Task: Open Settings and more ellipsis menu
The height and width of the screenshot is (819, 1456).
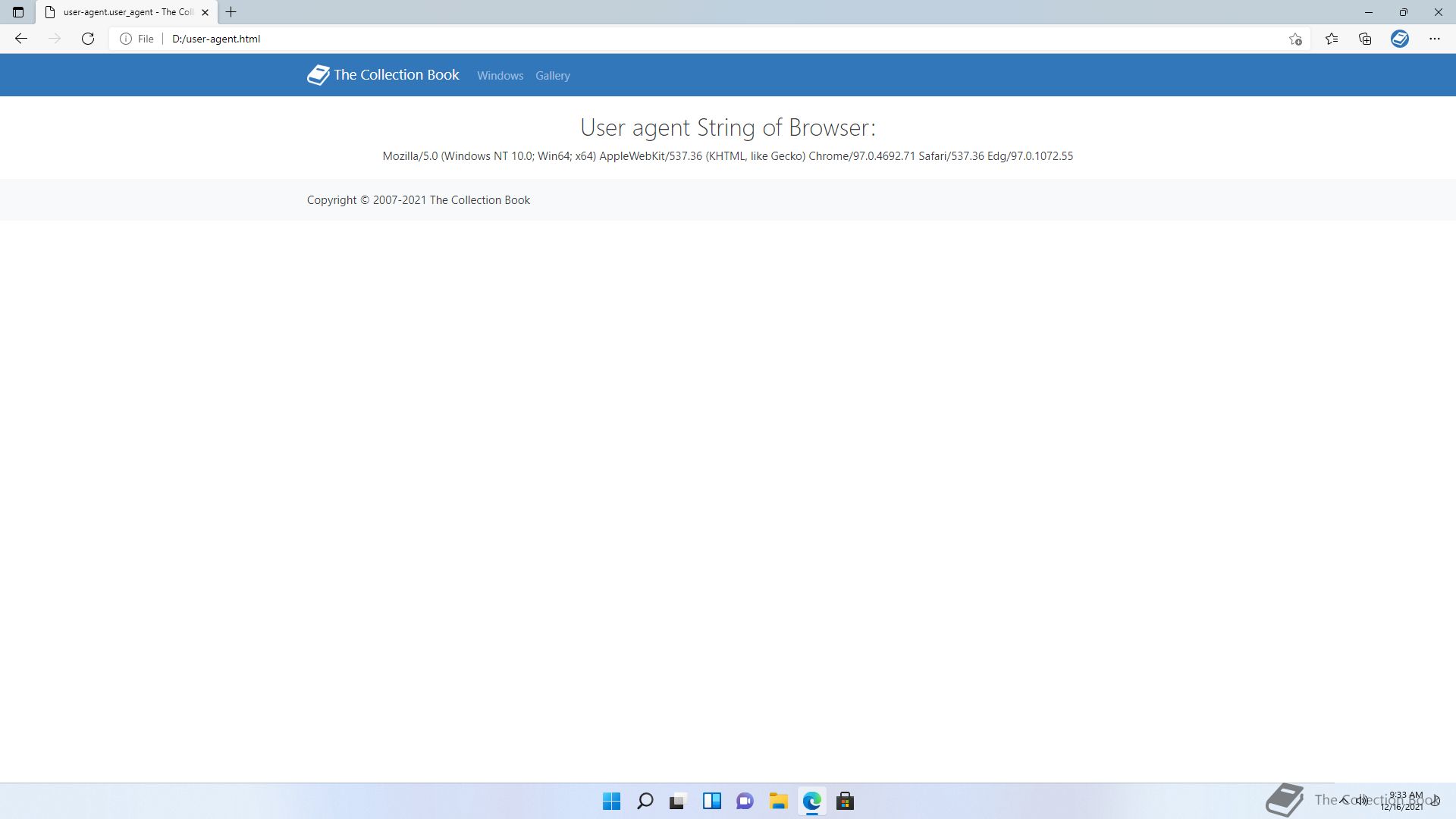Action: click(1434, 39)
